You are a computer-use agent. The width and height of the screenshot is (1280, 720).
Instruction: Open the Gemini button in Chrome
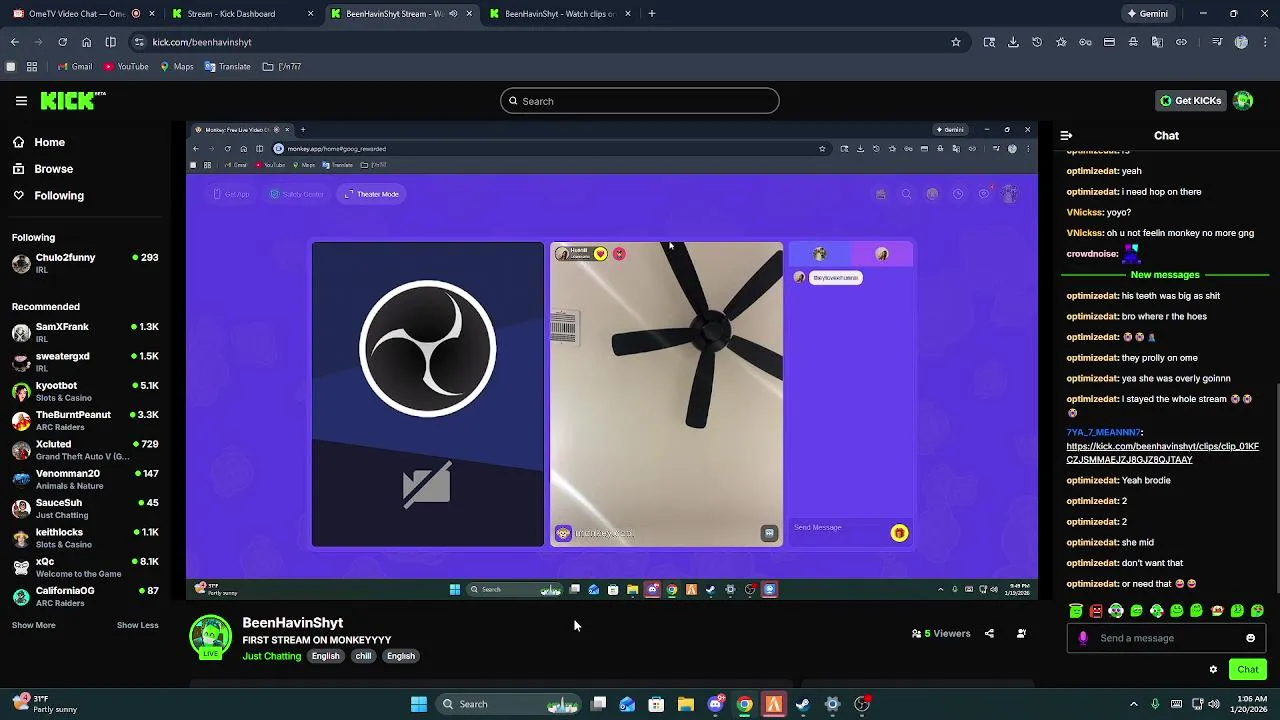click(1147, 14)
